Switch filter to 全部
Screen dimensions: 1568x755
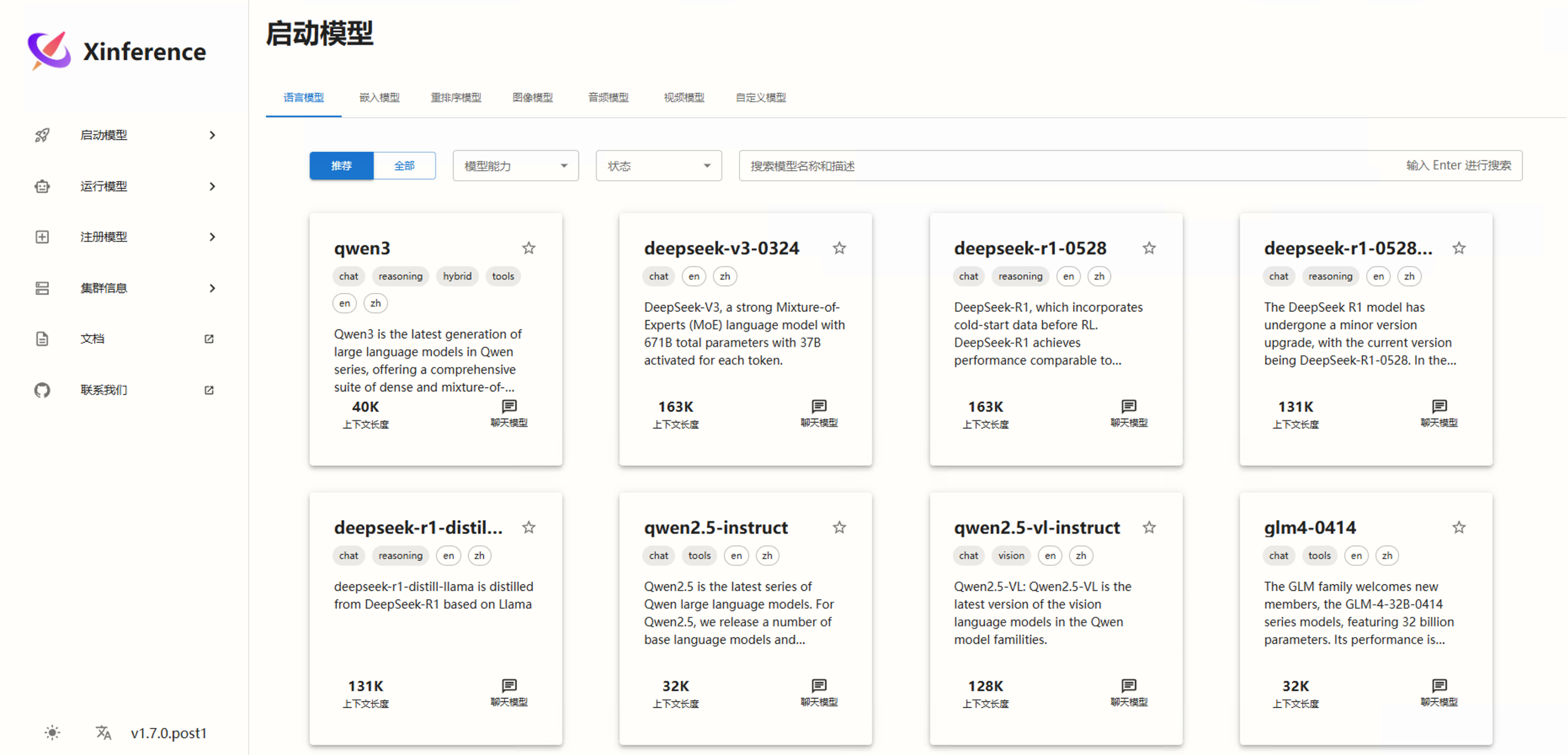pyautogui.click(x=404, y=165)
